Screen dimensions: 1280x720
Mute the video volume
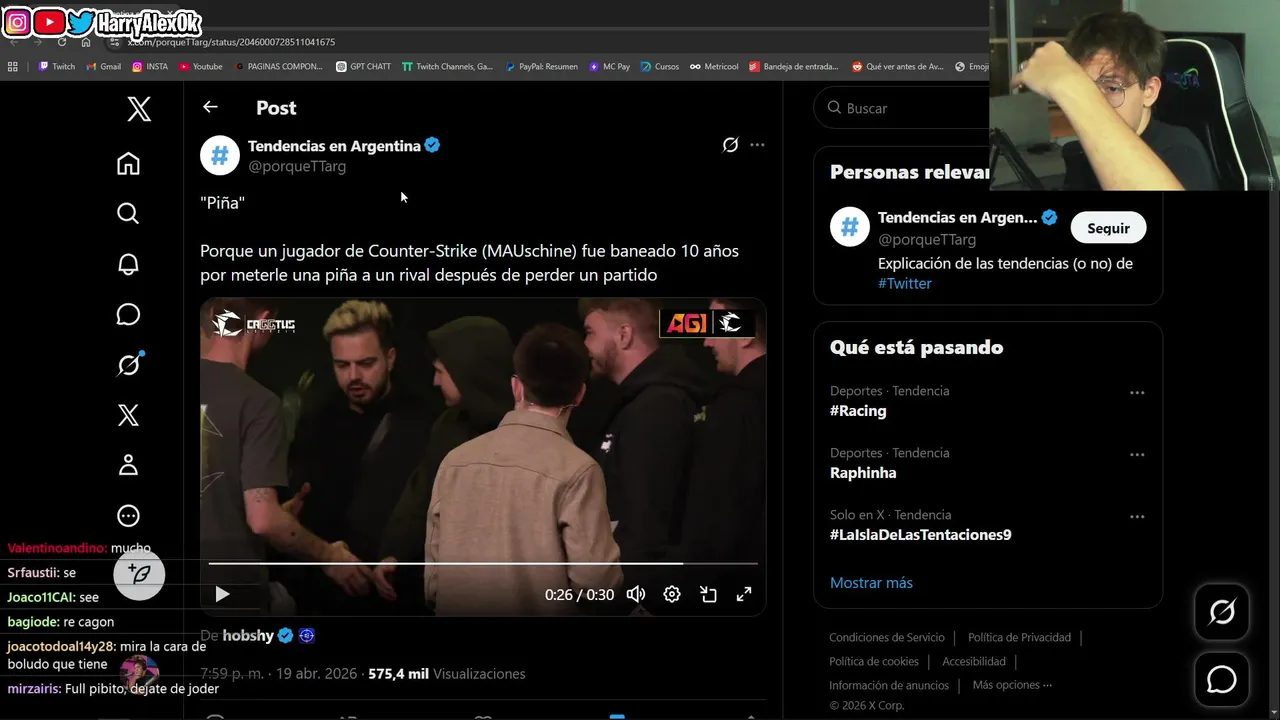(x=636, y=594)
